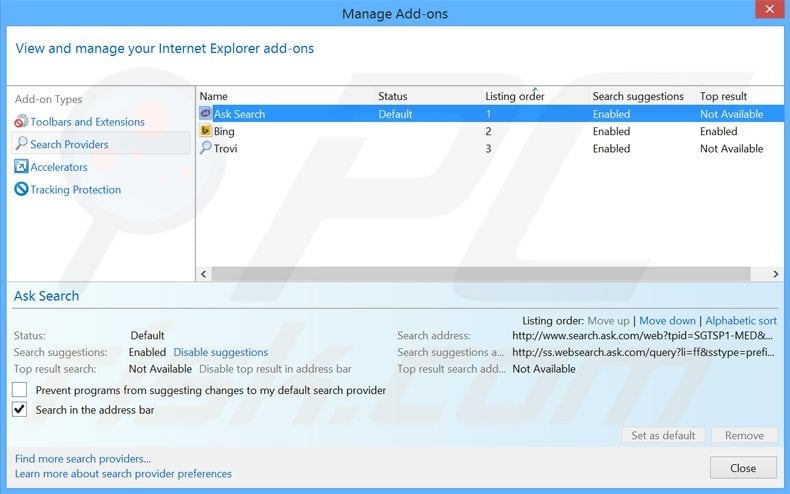Click Trovi's Search suggestions Enabled cell
The width and height of the screenshot is (790, 494).
coord(611,148)
